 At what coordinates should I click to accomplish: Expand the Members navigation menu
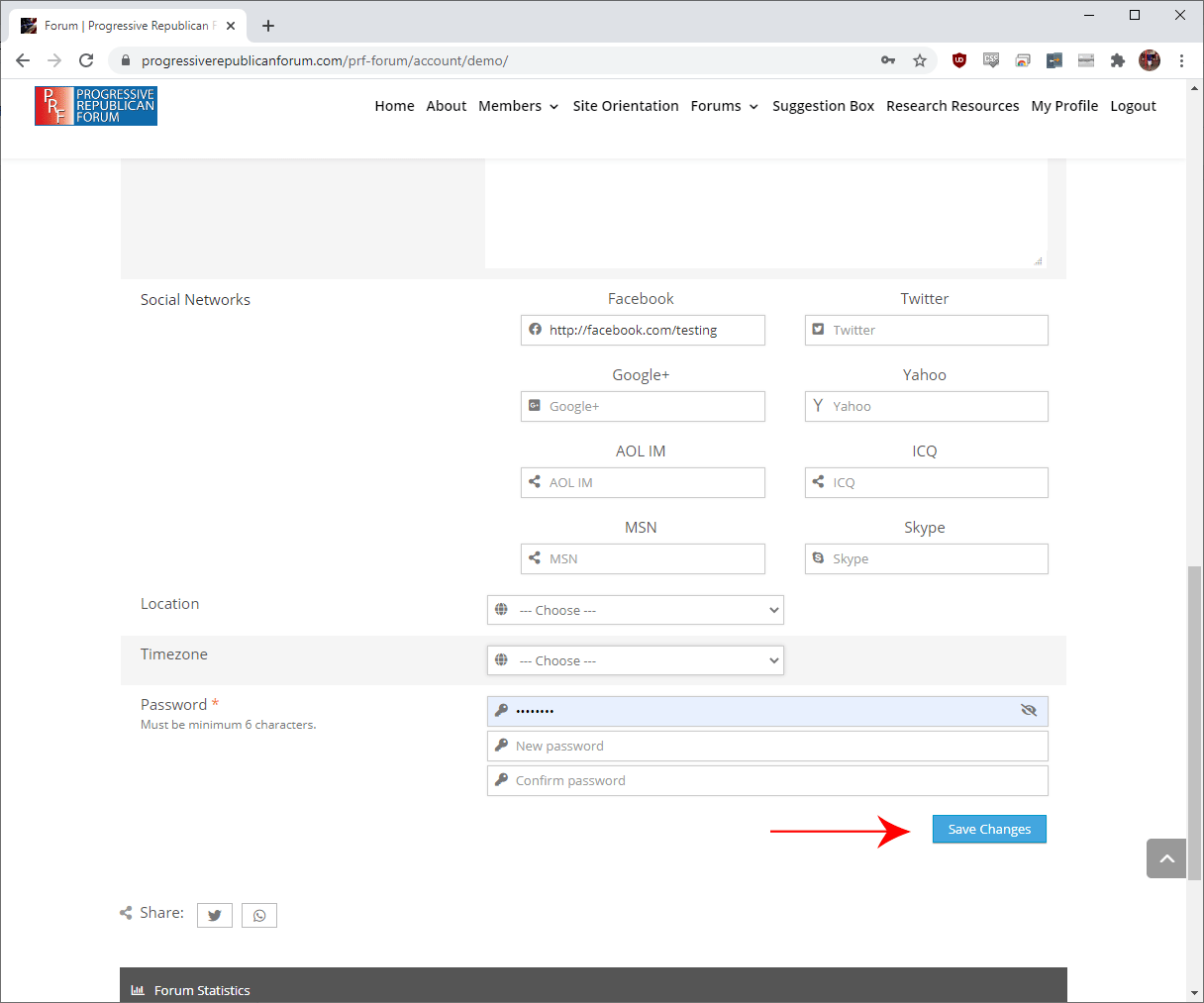point(518,106)
